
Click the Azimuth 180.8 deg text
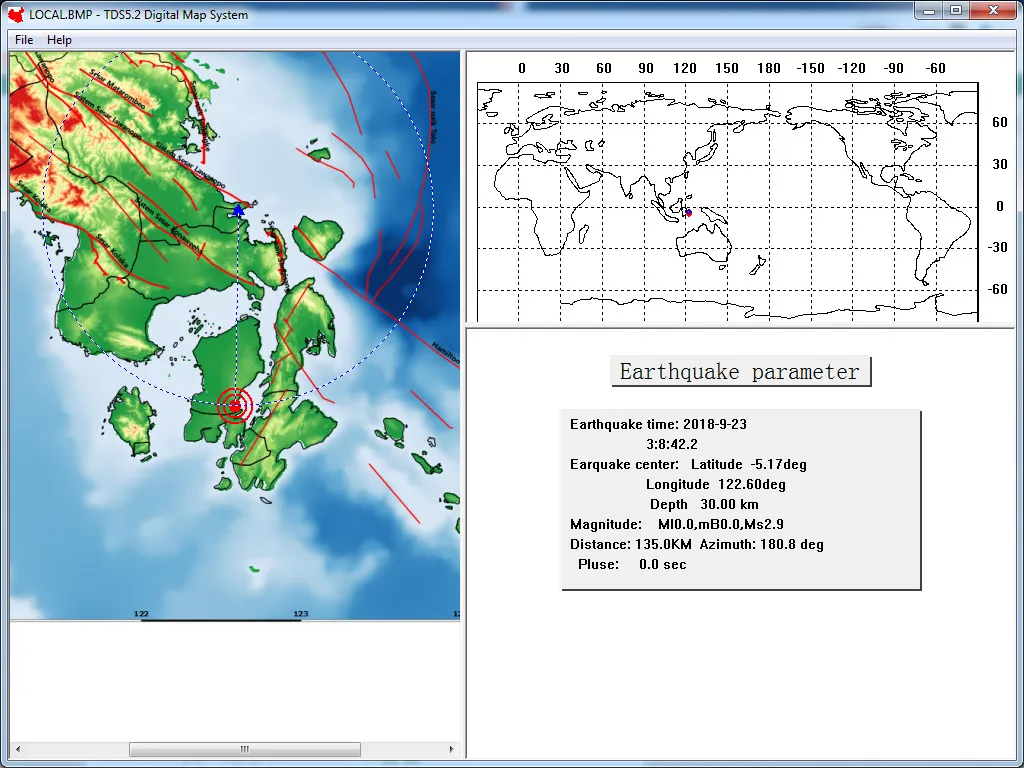click(x=761, y=544)
